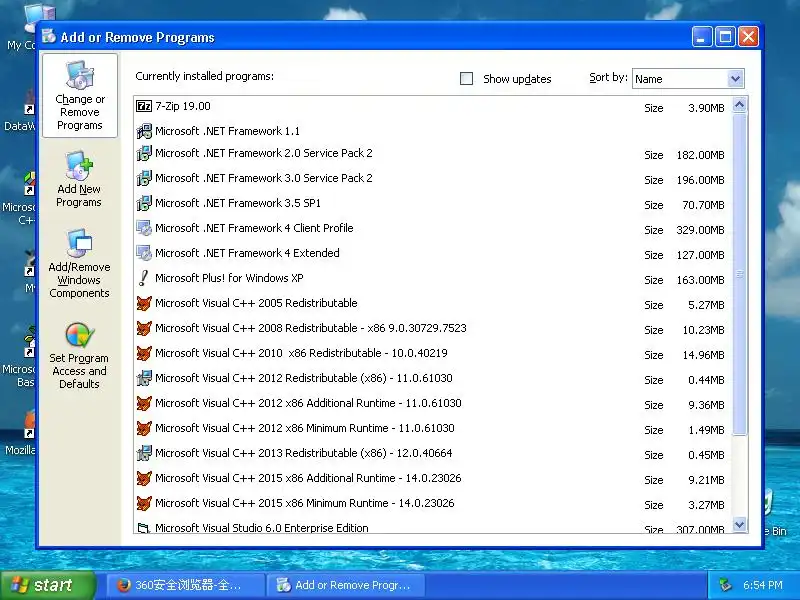Click the Add or Remove Programs title bar icon
The width and height of the screenshot is (800, 600).
(x=49, y=36)
